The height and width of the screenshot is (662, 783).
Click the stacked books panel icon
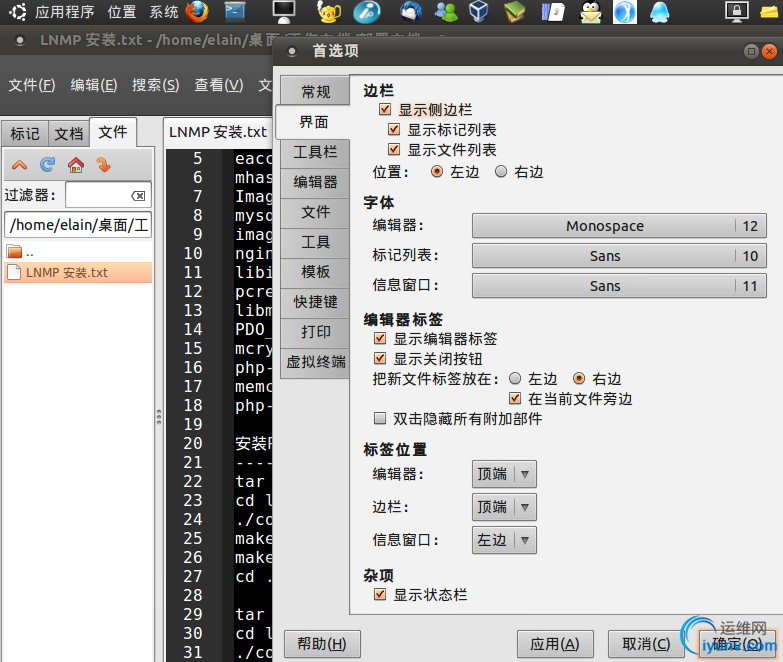click(514, 11)
